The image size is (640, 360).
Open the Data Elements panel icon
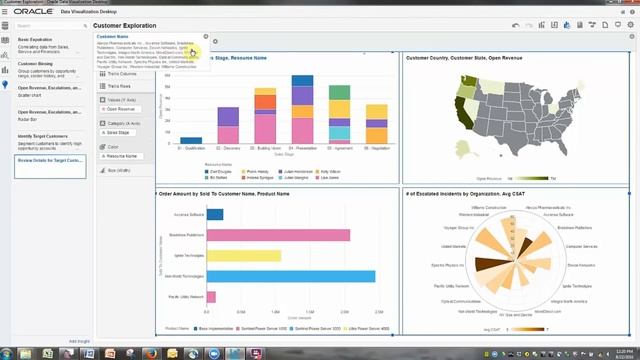(5, 26)
